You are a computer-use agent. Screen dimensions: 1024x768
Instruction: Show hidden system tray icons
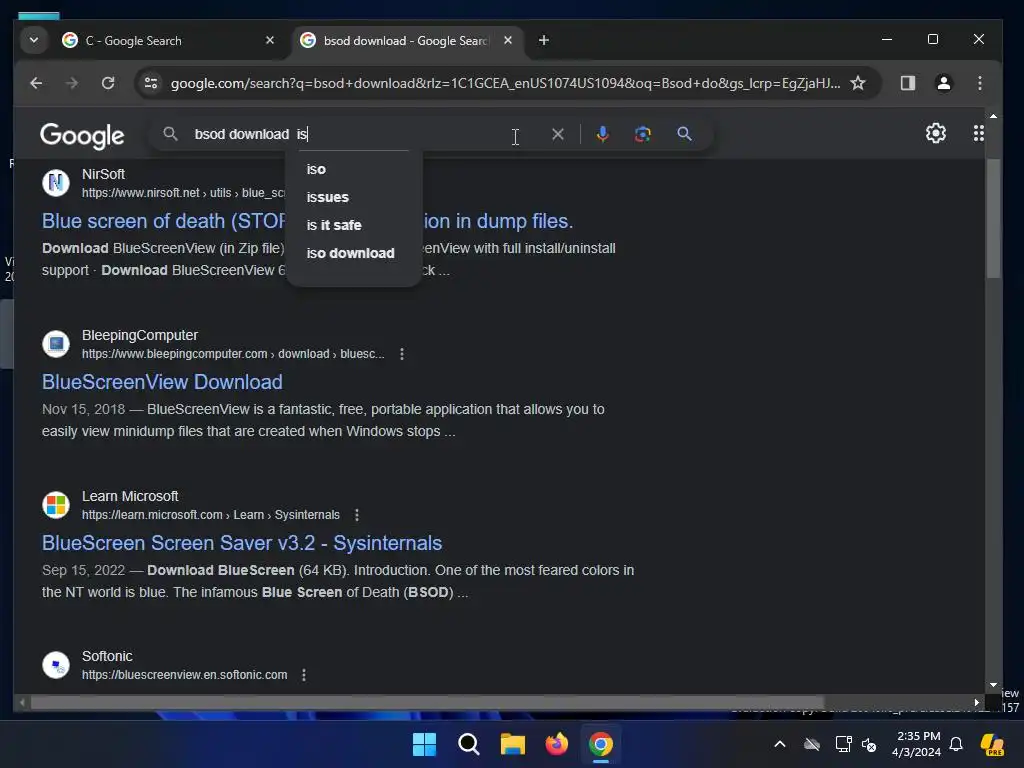pos(780,744)
